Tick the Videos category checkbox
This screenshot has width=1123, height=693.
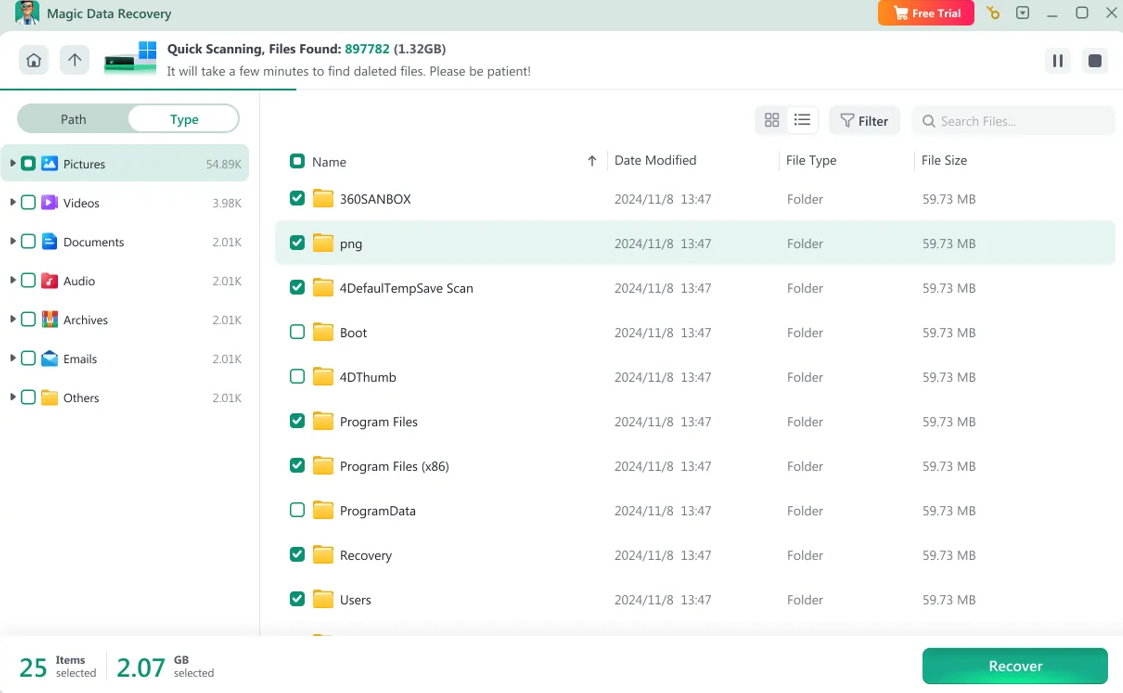pyautogui.click(x=29, y=203)
